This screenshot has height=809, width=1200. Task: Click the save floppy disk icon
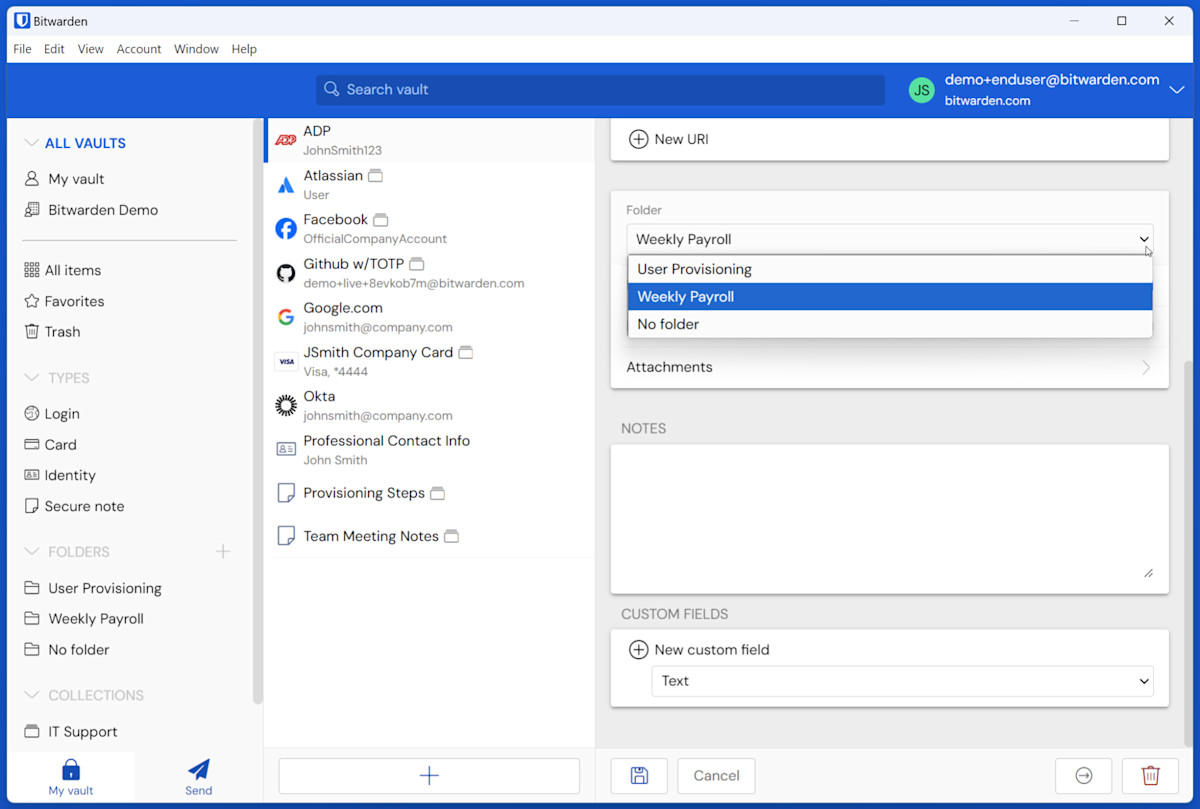point(639,776)
